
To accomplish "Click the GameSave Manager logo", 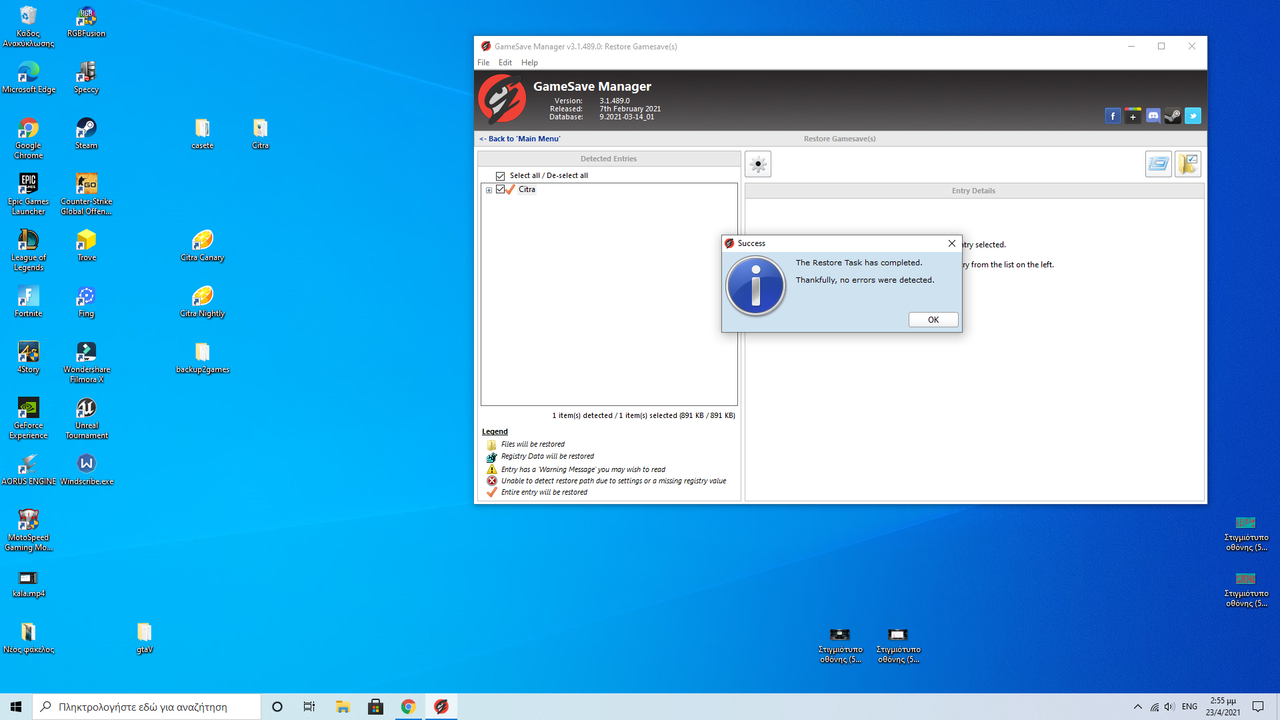I will click(502, 99).
